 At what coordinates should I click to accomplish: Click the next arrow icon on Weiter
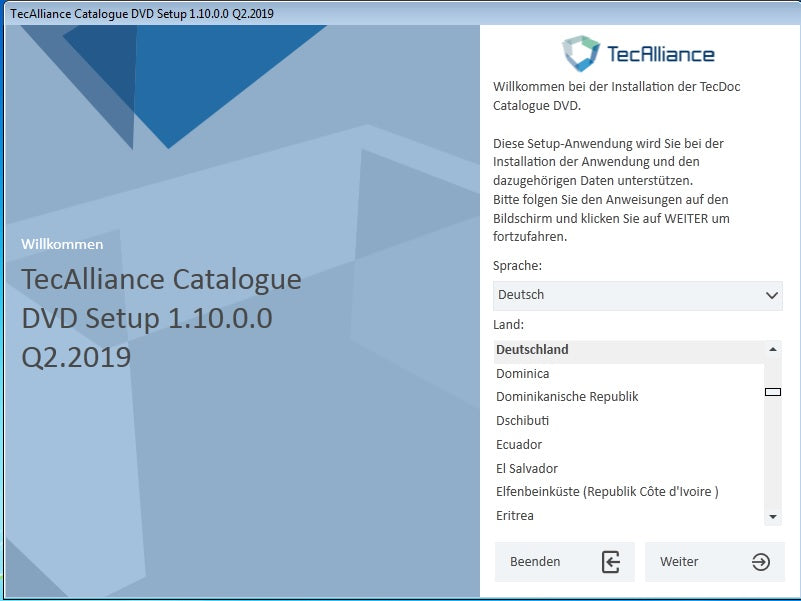coord(761,562)
